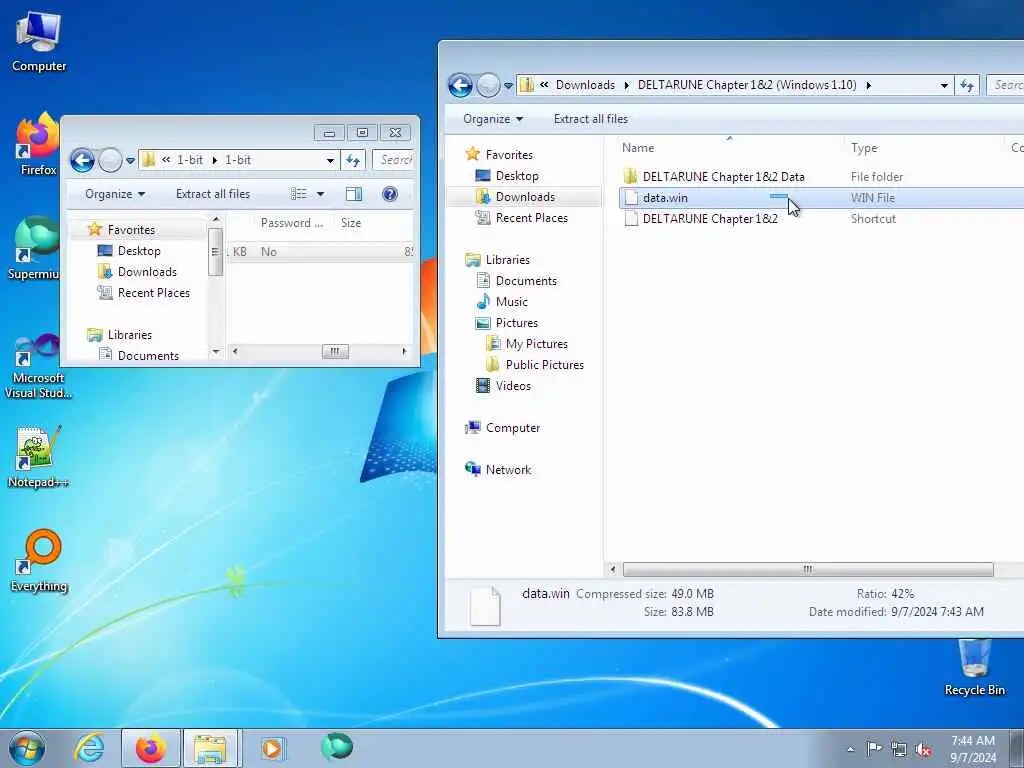Go back in the DELTARUNE window
The image size is (1024, 768).
pos(460,85)
